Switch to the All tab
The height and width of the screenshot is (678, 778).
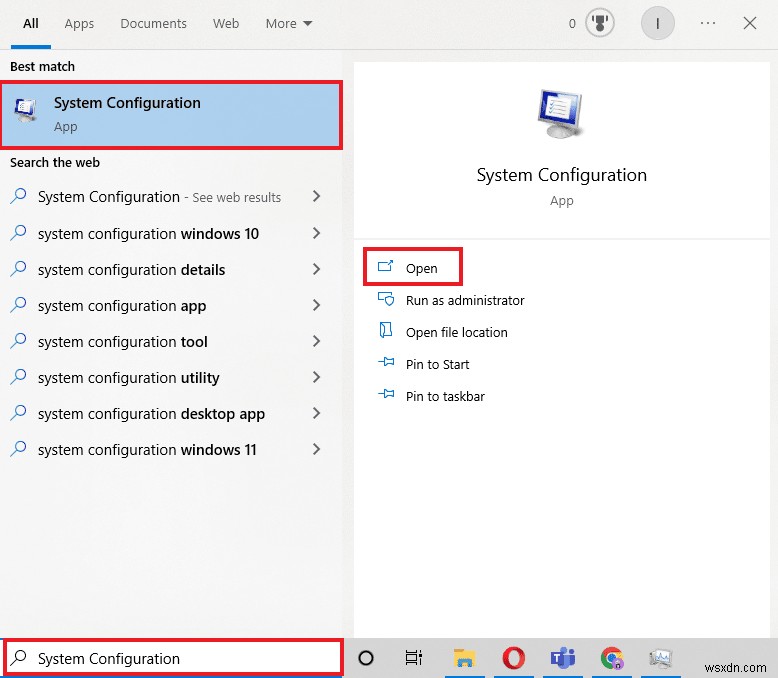pyautogui.click(x=31, y=23)
